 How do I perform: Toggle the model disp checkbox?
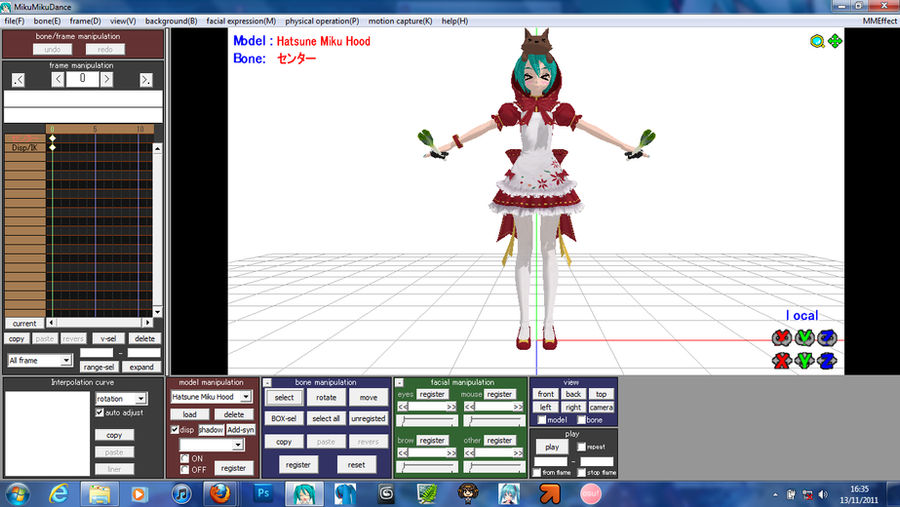click(x=175, y=429)
